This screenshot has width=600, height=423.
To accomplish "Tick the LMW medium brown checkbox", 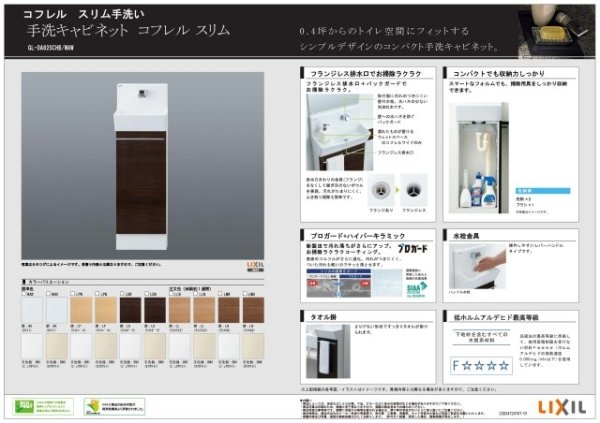I will pos(220,294).
